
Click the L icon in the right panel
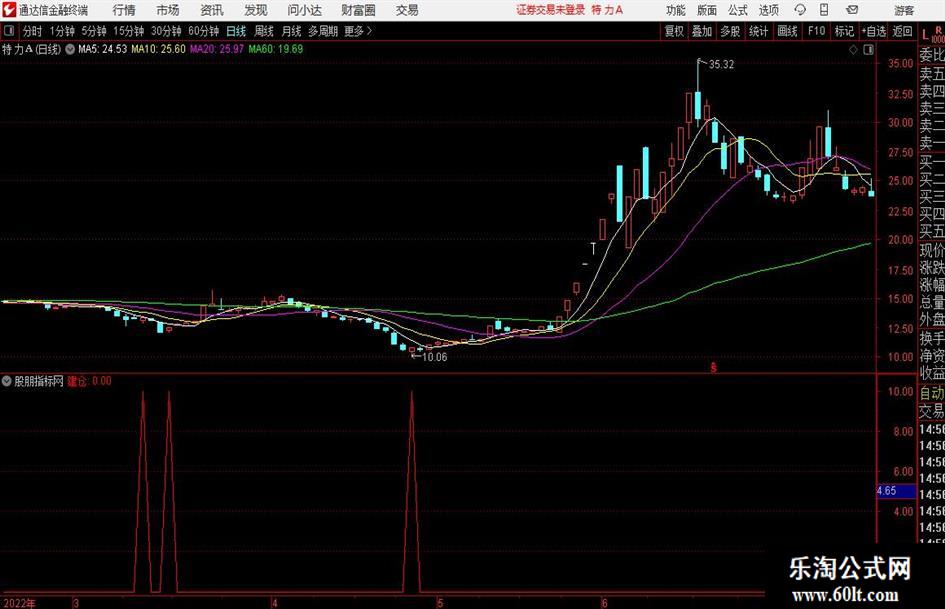point(925,36)
